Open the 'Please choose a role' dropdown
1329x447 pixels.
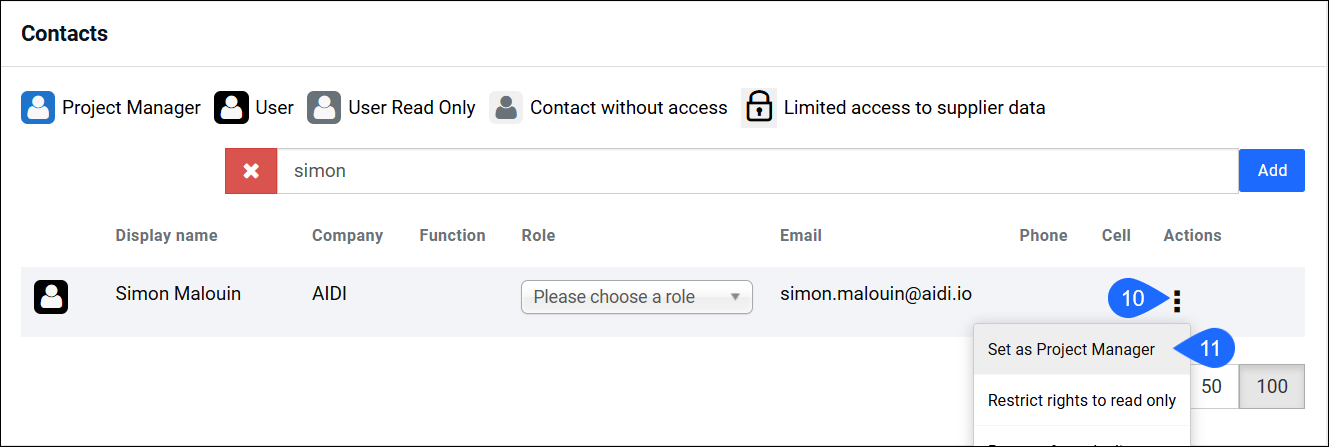point(637,297)
